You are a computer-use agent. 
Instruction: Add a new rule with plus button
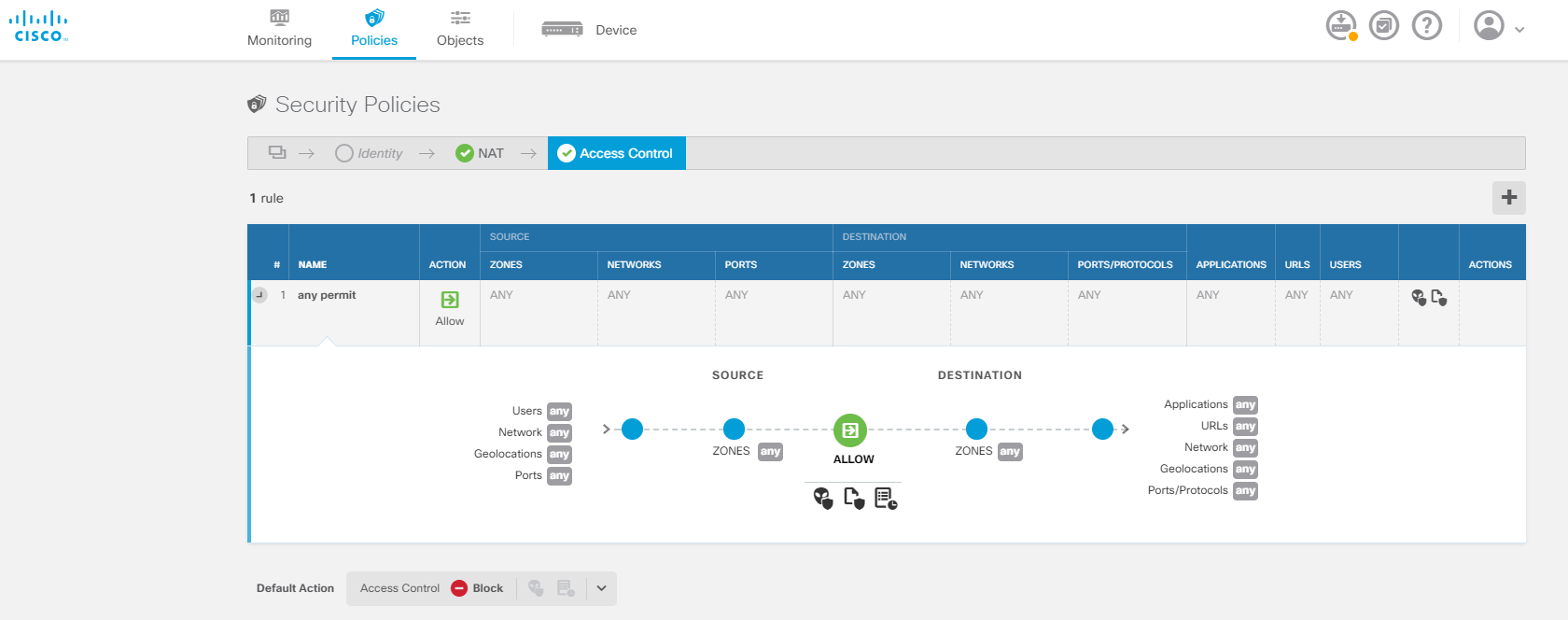[x=1508, y=198]
